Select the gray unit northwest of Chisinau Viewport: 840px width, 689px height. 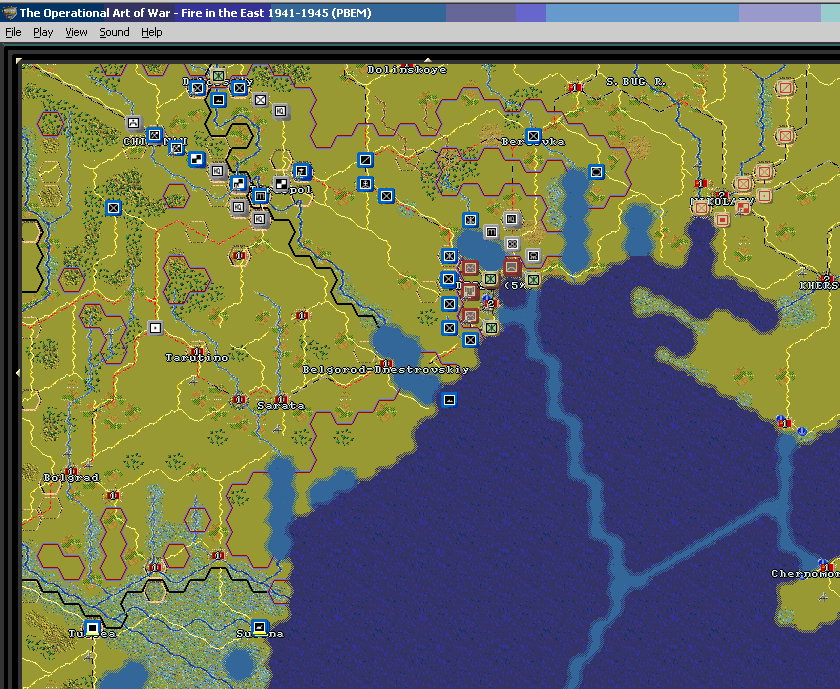click(x=133, y=123)
